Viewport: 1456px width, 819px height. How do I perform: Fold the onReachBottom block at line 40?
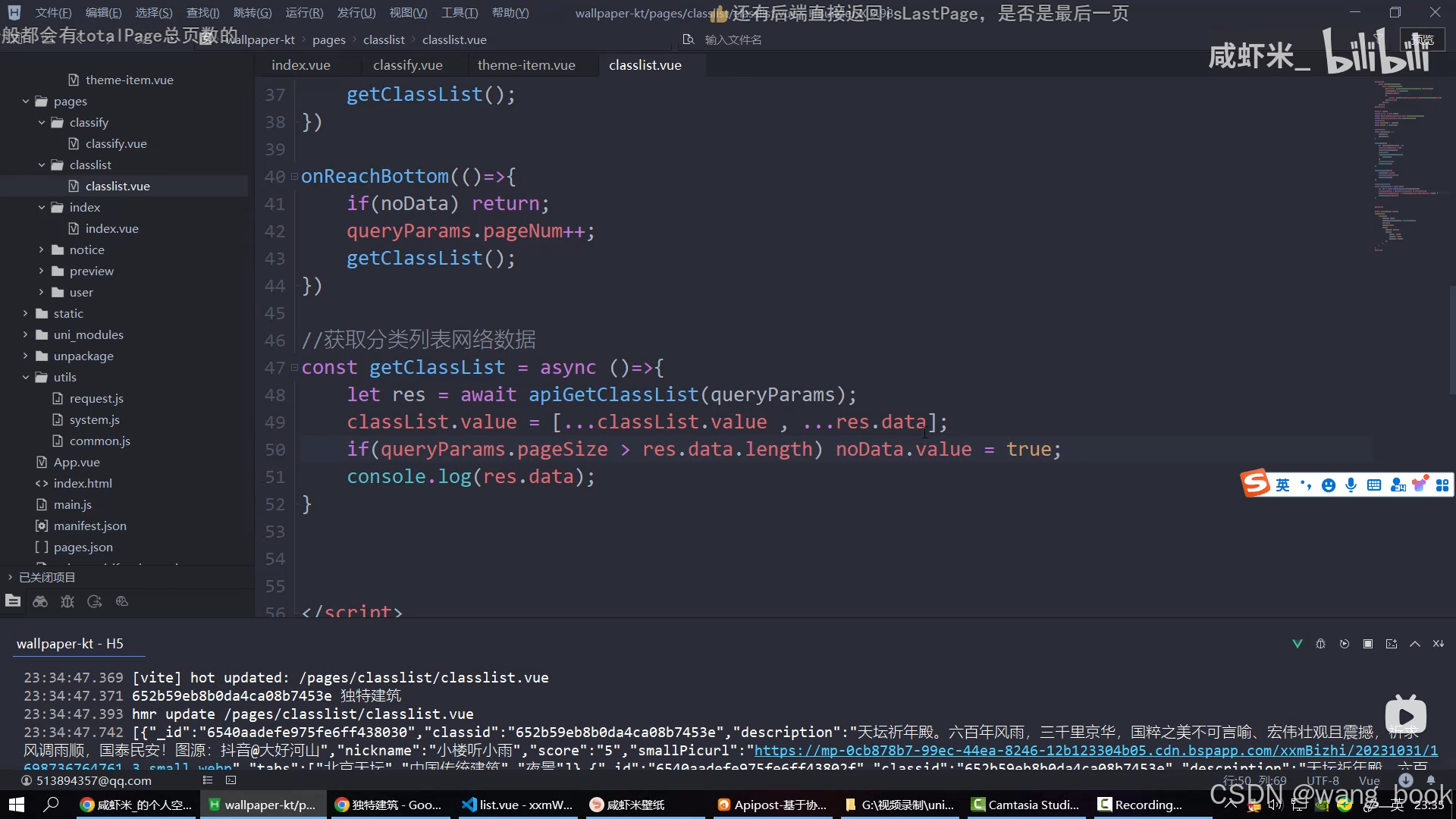(294, 177)
